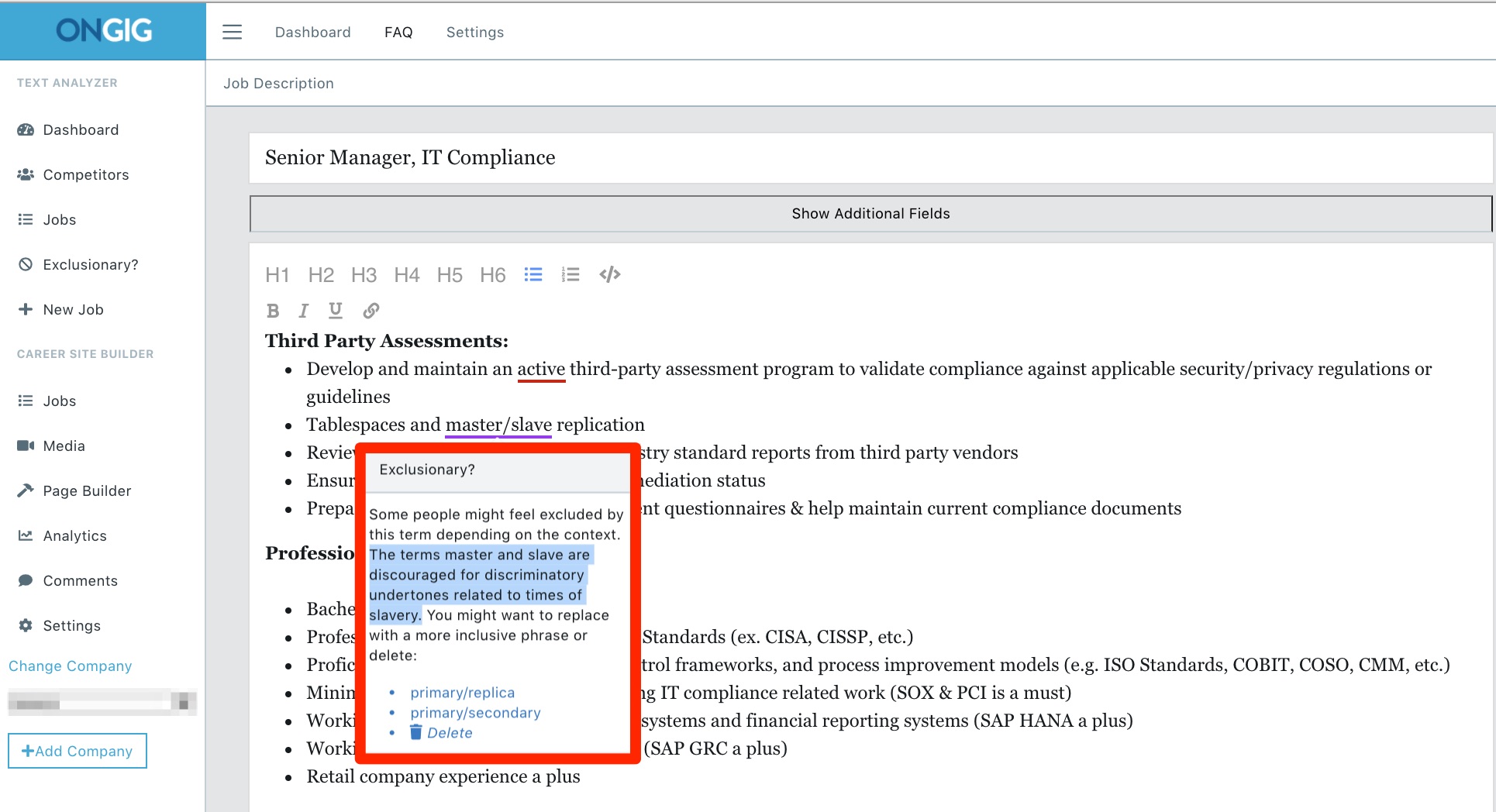Select the Page Builder tool

tap(87, 490)
